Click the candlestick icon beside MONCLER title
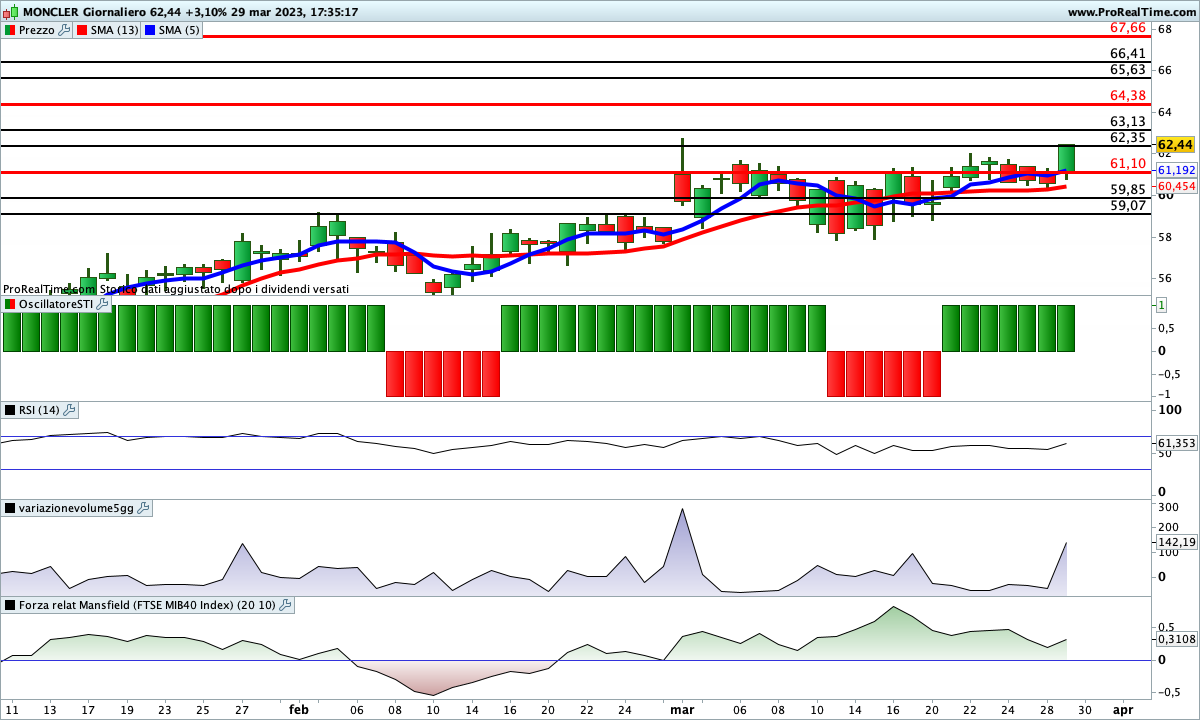Viewport: 1200px width, 720px height. (x=10, y=12)
